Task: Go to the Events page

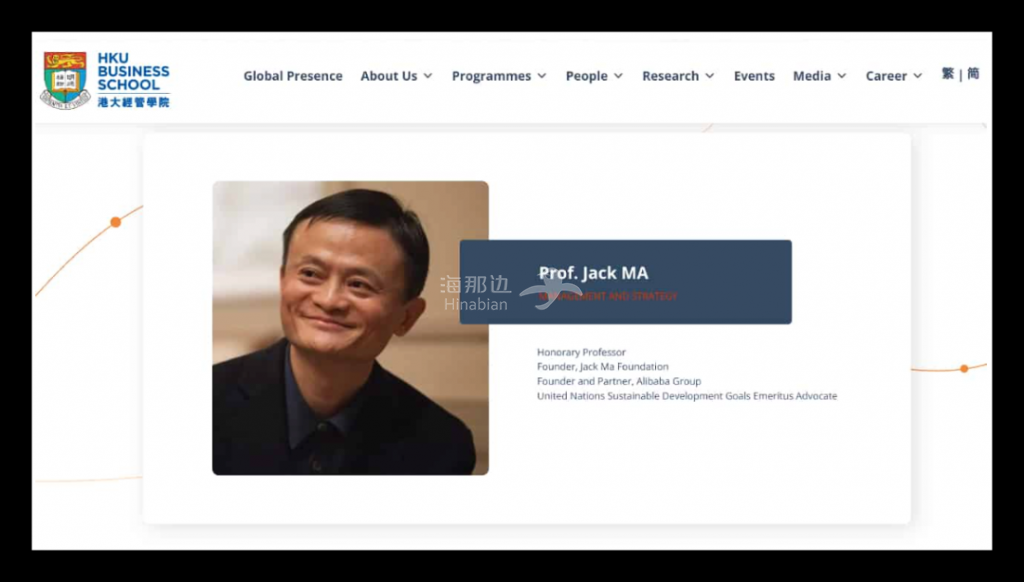Action: pos(754,76)
